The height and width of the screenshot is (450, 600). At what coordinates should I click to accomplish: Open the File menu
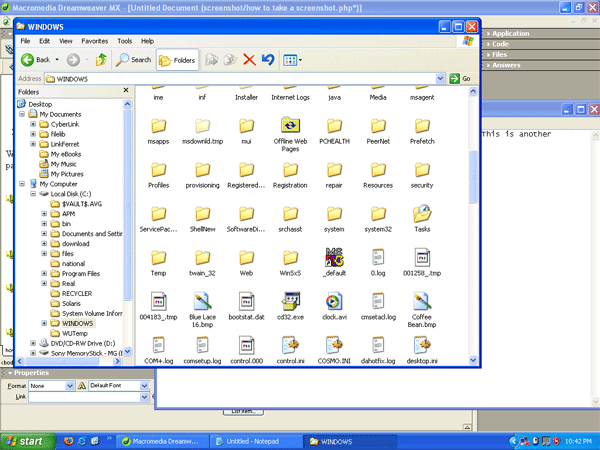coord(25,41)
